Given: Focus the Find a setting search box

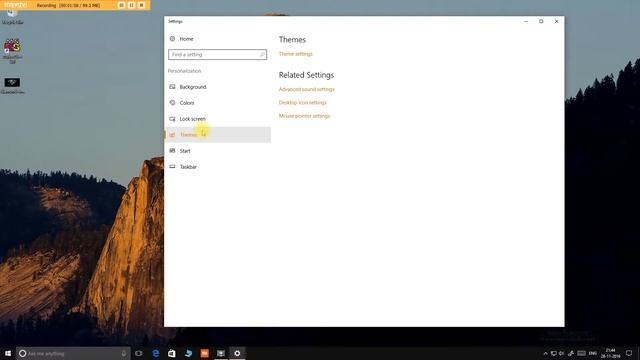Looking at the screenshot, I should [x=217, y=55].
